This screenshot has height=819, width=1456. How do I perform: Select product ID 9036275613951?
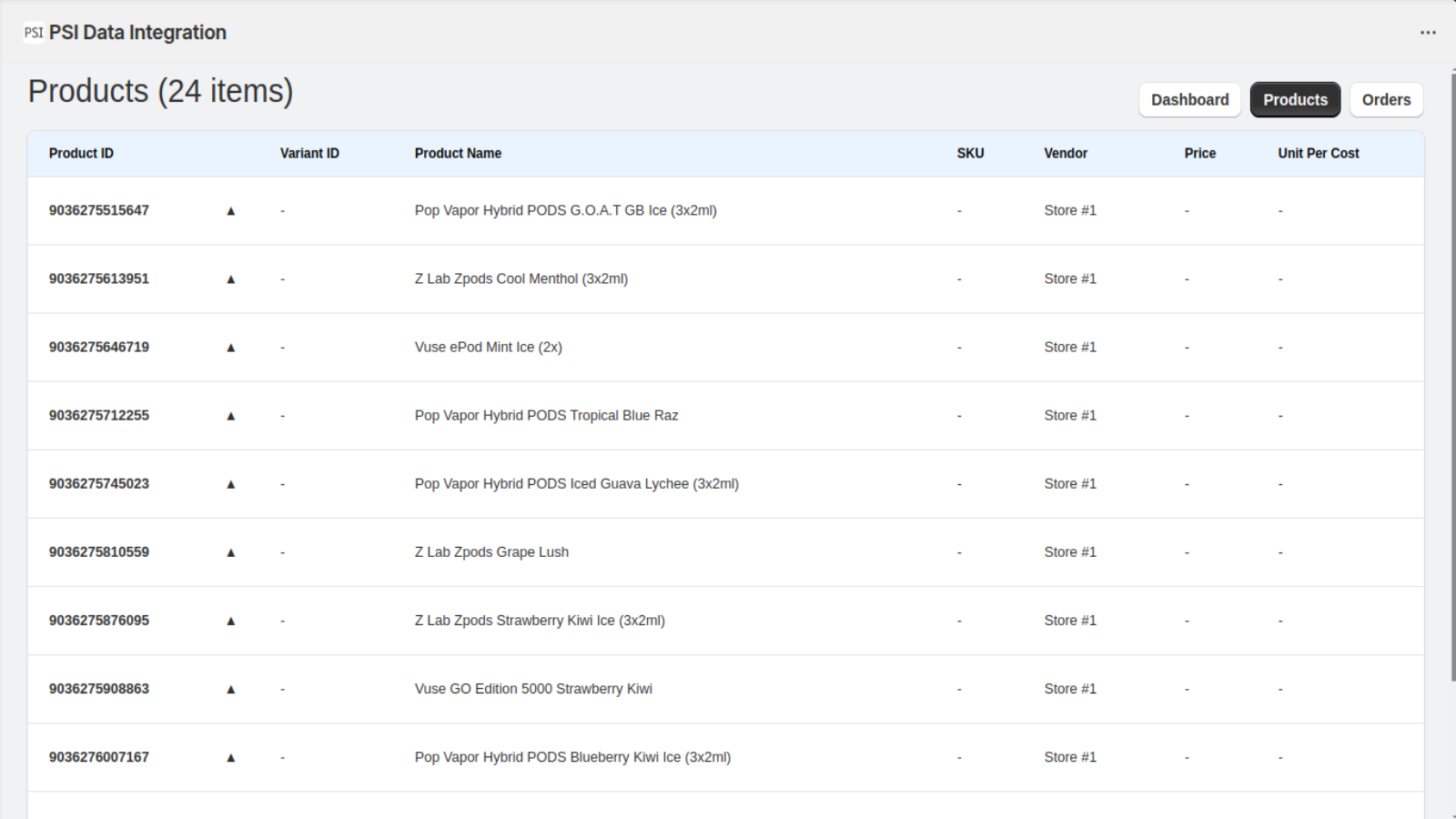pyautogui.click(x=99, y=279)
